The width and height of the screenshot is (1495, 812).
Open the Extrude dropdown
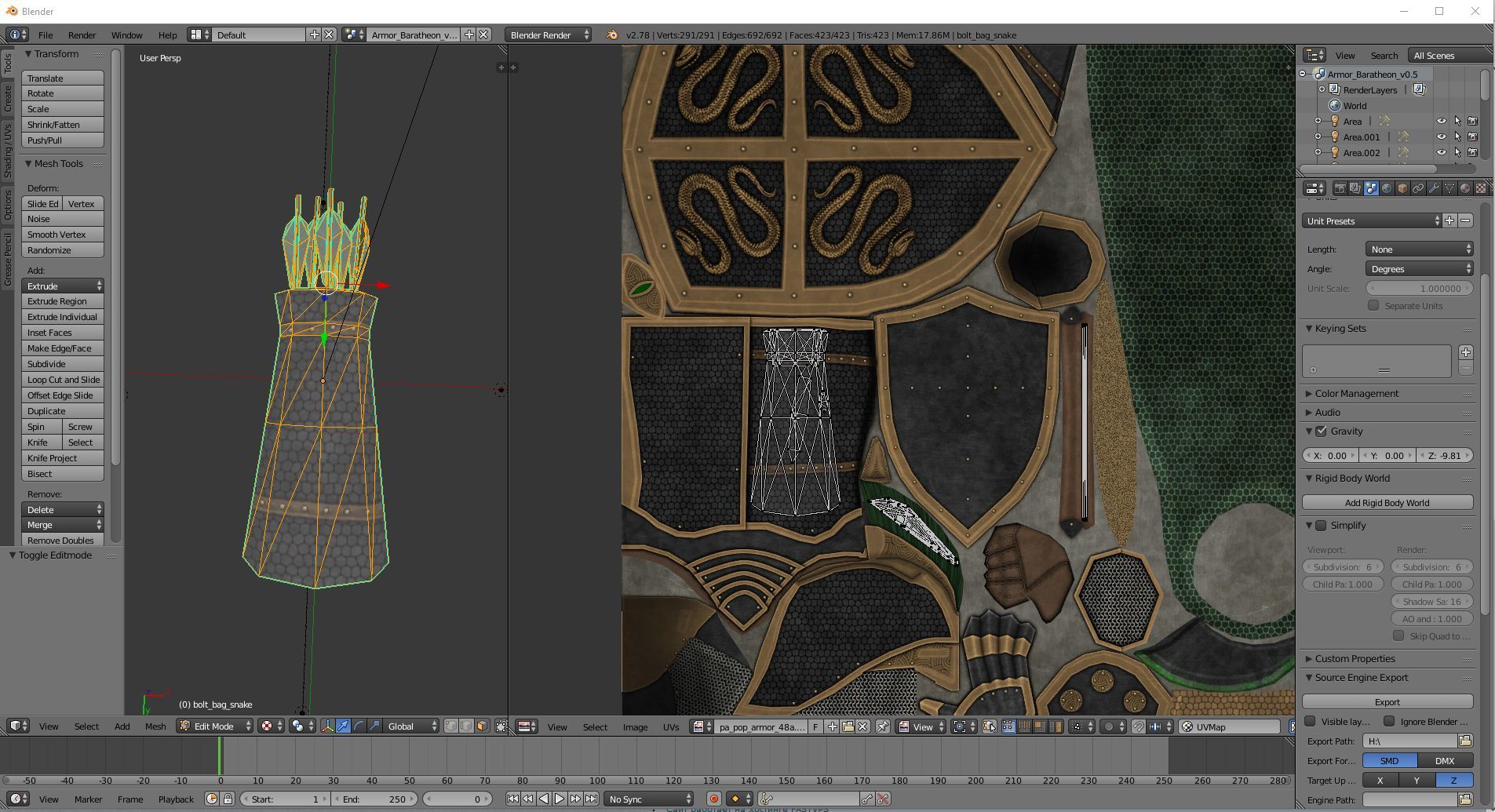[63, 286]
